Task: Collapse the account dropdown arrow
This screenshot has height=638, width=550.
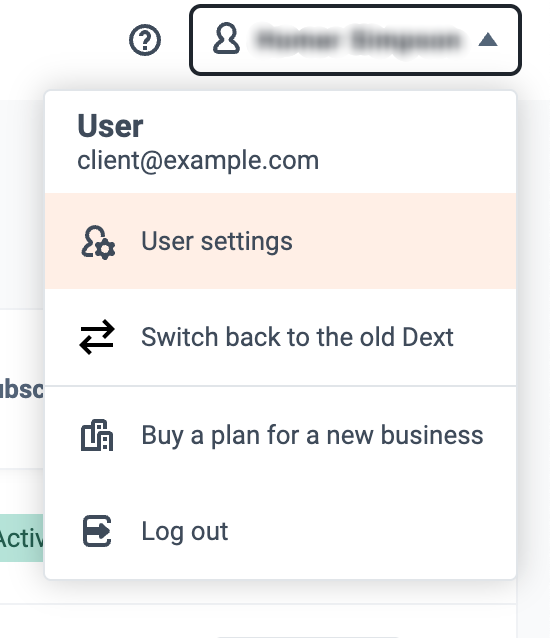Action: 488,40
